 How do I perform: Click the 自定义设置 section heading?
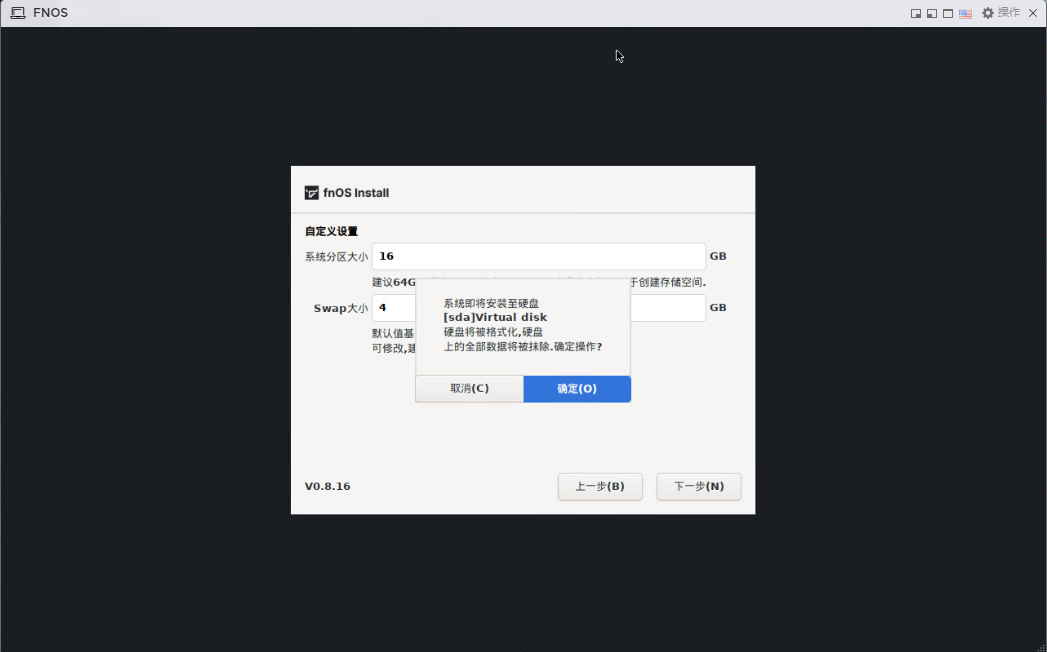coord(331,231)
